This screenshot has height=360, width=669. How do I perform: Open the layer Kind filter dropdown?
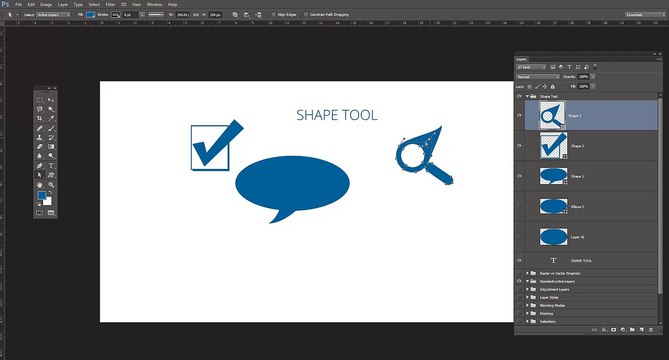pyautogui.click(x=531, y=67)
